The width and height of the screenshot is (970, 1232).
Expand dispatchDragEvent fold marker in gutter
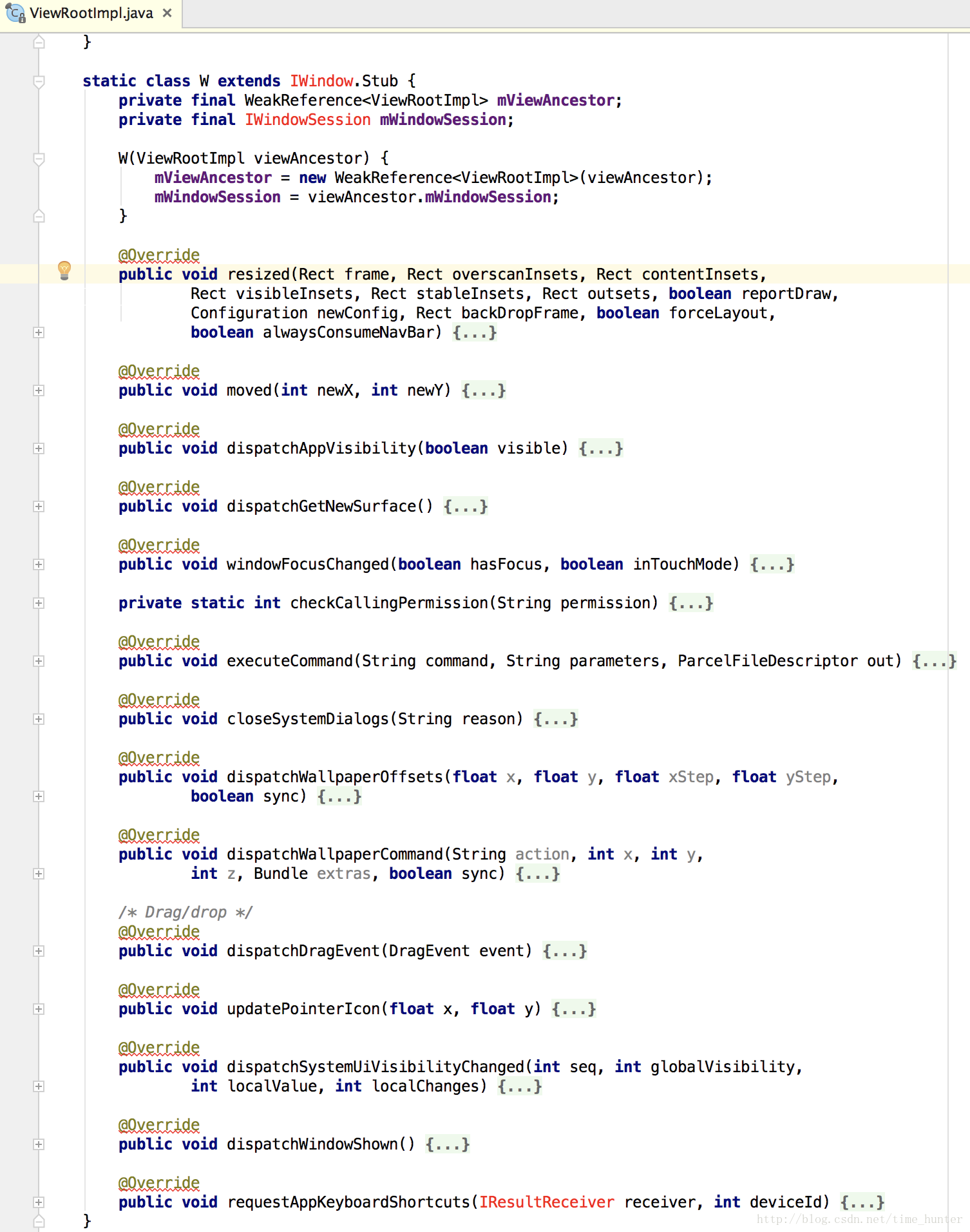39,951
